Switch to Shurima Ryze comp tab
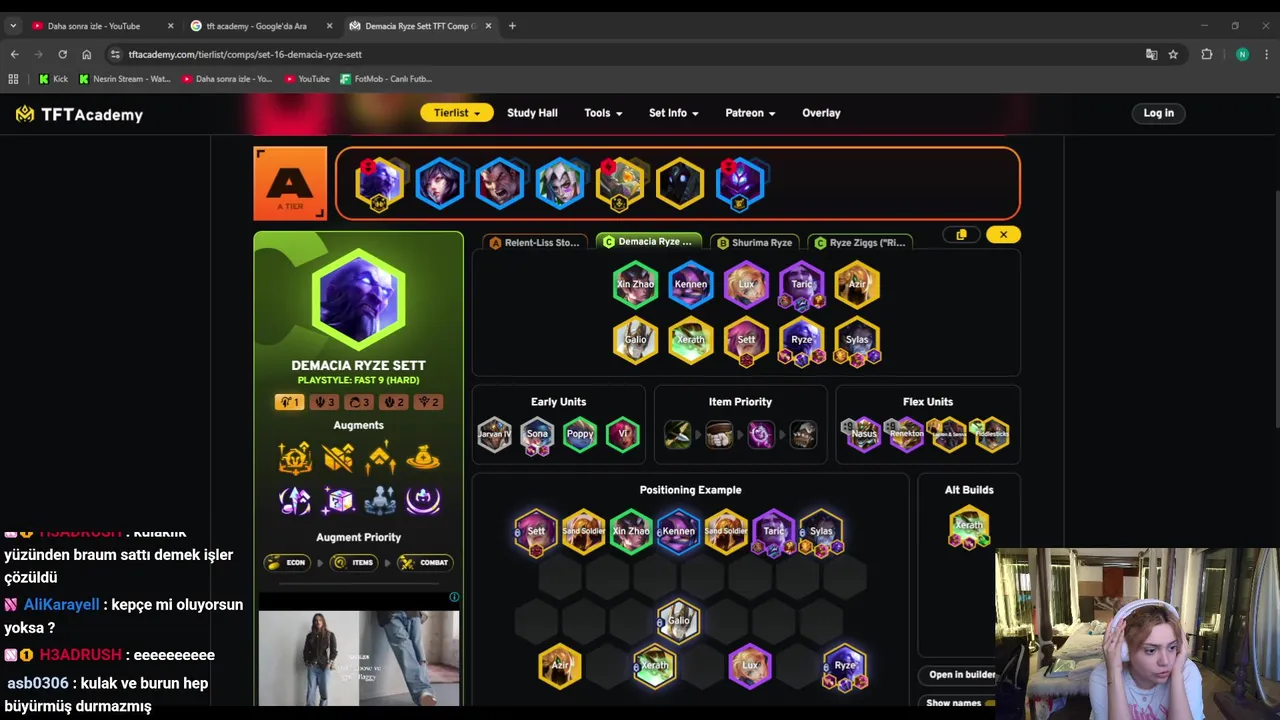This screenshot has height=720, width=1280. (755, 242)
